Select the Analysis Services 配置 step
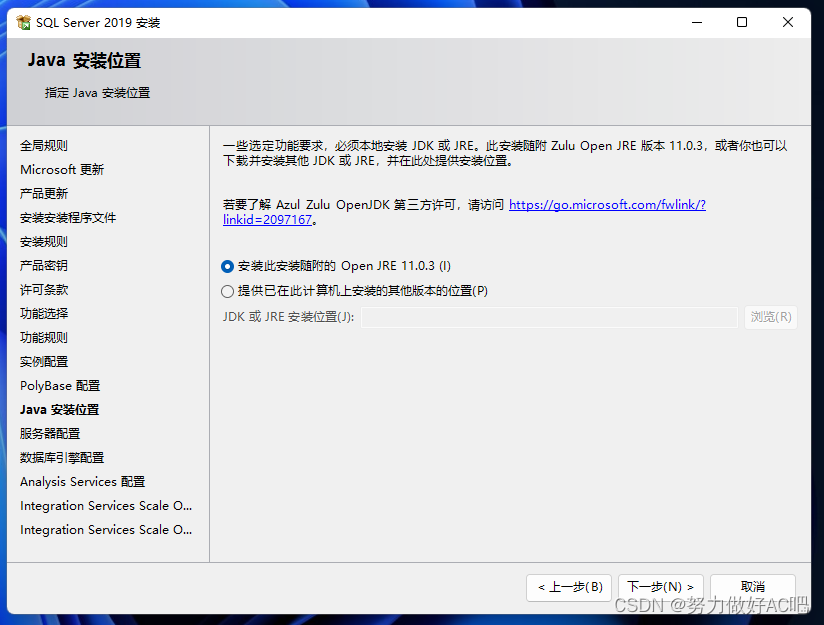This screenshot has width=824, height=625. (x=83, y=481)
